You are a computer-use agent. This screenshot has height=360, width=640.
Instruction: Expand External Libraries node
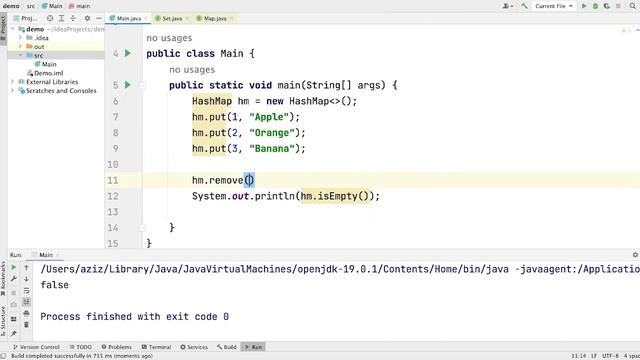pyautogui.click(x=13, y=82)
